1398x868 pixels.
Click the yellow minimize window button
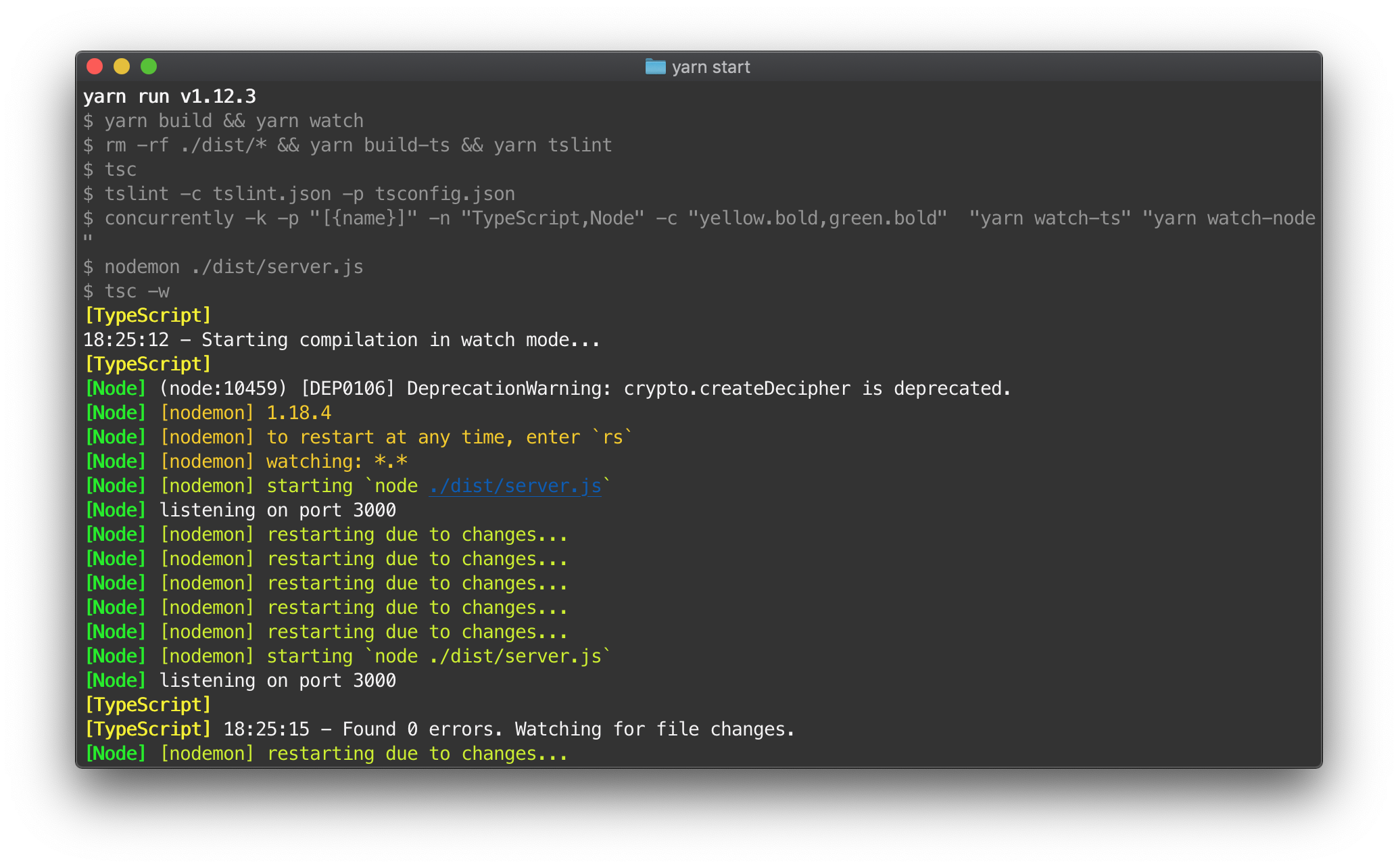pos(122,66)
